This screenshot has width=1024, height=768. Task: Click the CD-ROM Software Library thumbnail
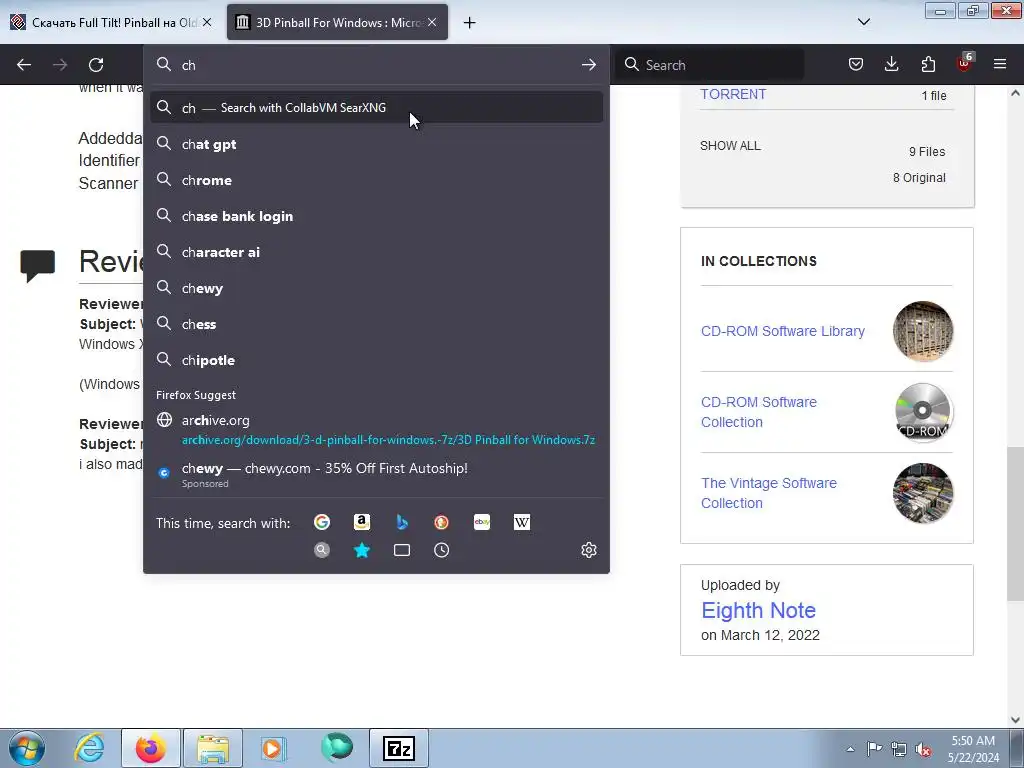point(923,331)
